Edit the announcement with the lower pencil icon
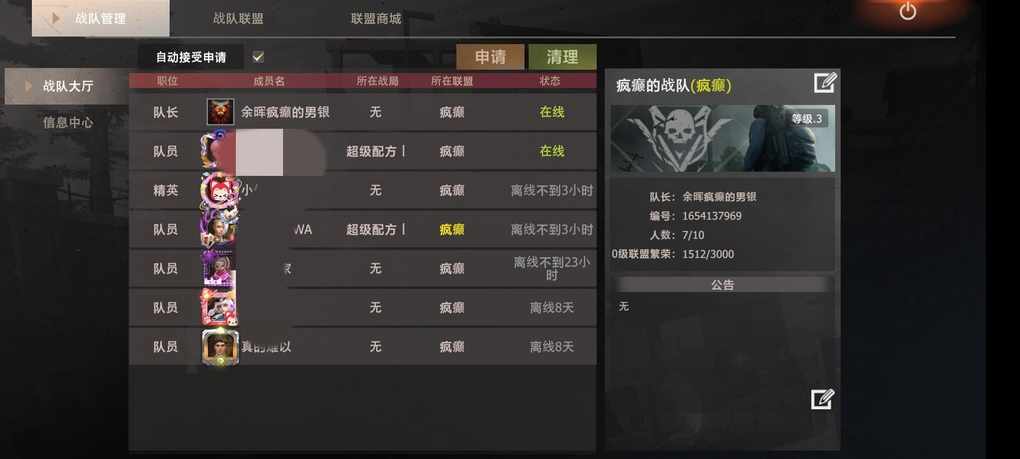 [x=823, y=399]
